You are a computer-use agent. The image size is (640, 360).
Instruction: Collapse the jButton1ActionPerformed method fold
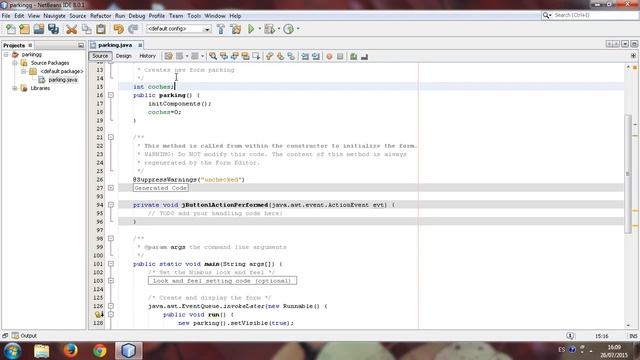click(111, 205)
